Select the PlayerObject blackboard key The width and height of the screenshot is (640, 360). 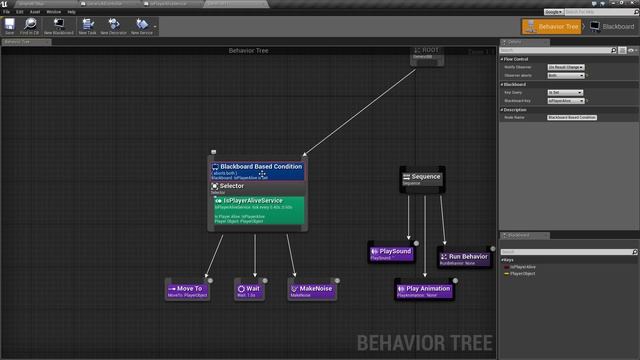523,274
